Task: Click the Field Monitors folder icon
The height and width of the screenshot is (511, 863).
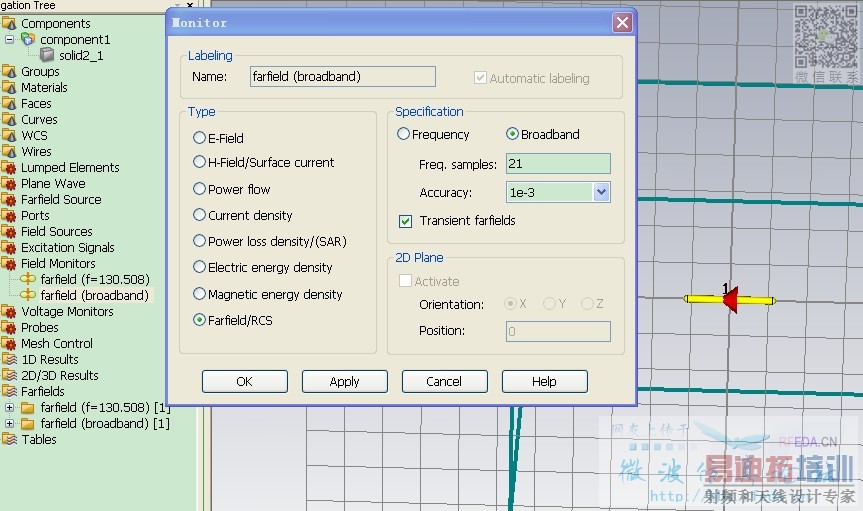Action: (x=9, y=263)
